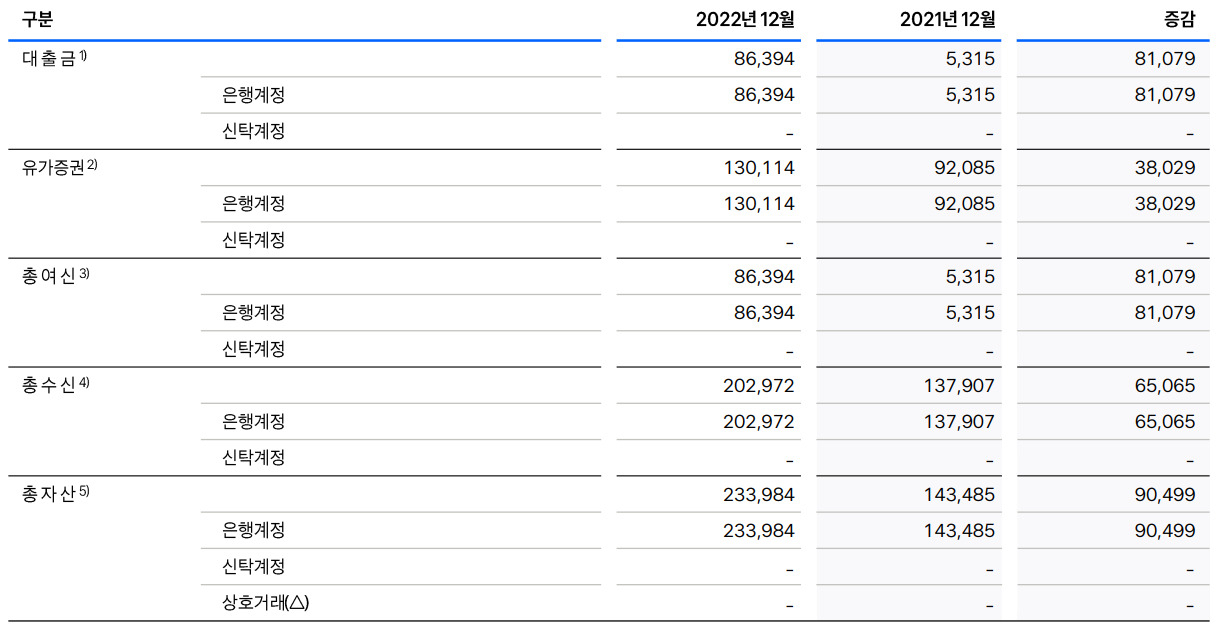This screenshot has width=1221, height=627.
Task: Click 신탁계정 label under 총여신
Action: (x=254, y=349)
